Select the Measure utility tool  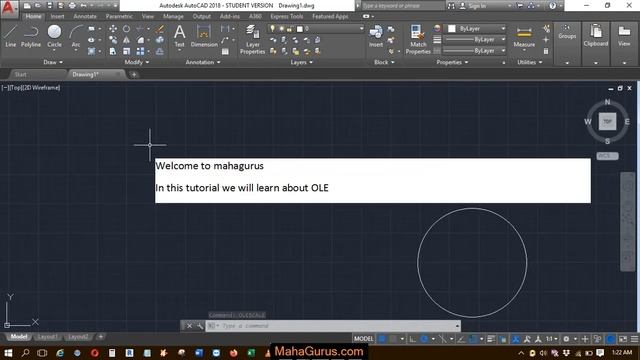click(524, 37)
